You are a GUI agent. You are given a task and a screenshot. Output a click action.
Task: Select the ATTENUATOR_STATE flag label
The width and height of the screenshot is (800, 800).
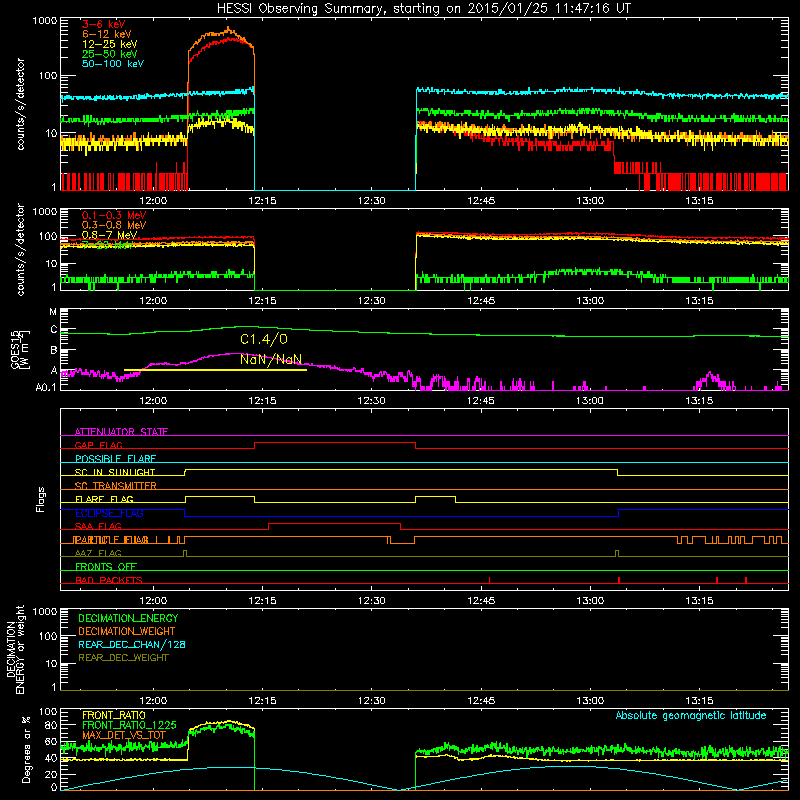pos(121,432)
